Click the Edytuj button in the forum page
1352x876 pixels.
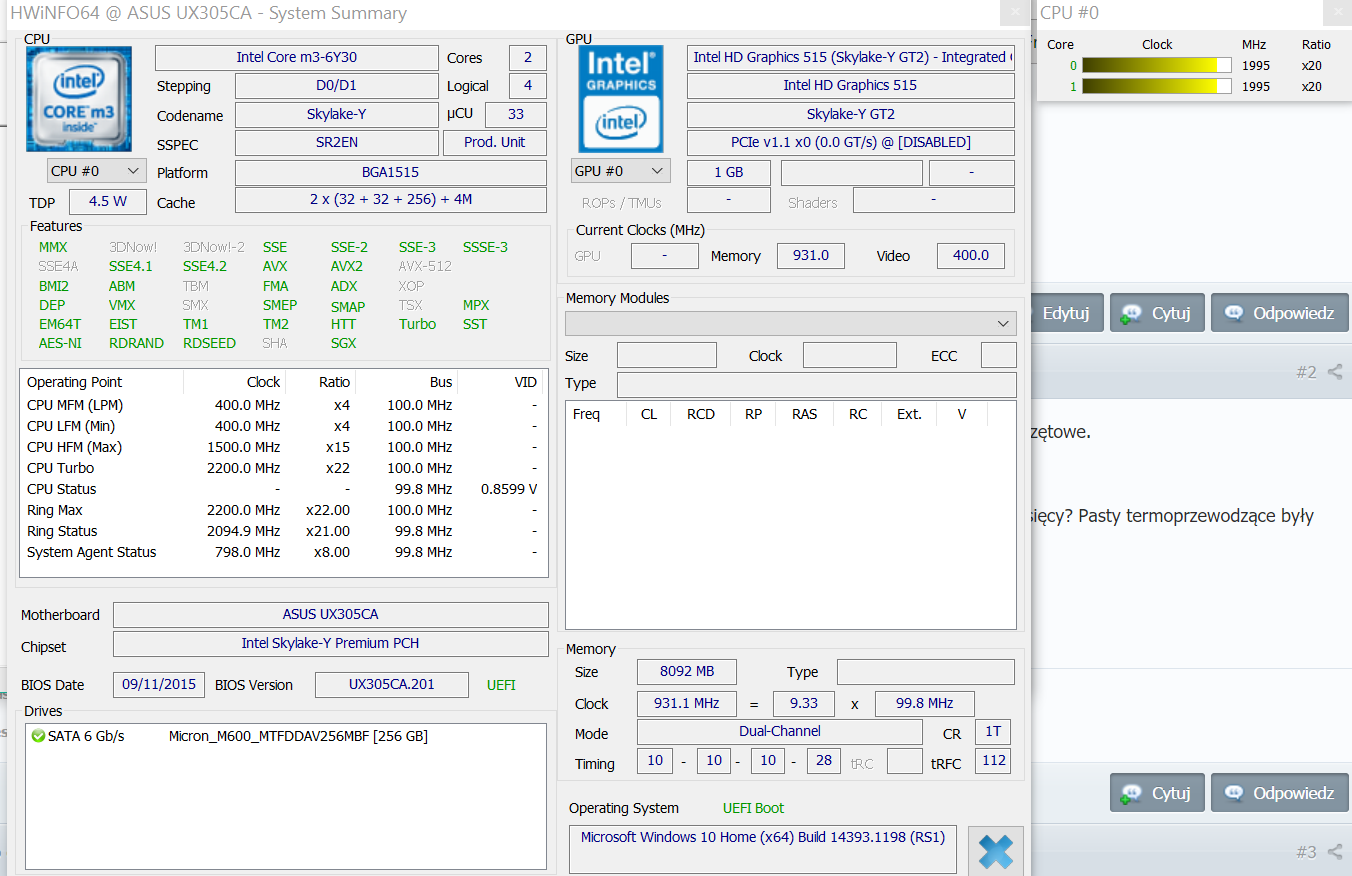point(1064,313)
